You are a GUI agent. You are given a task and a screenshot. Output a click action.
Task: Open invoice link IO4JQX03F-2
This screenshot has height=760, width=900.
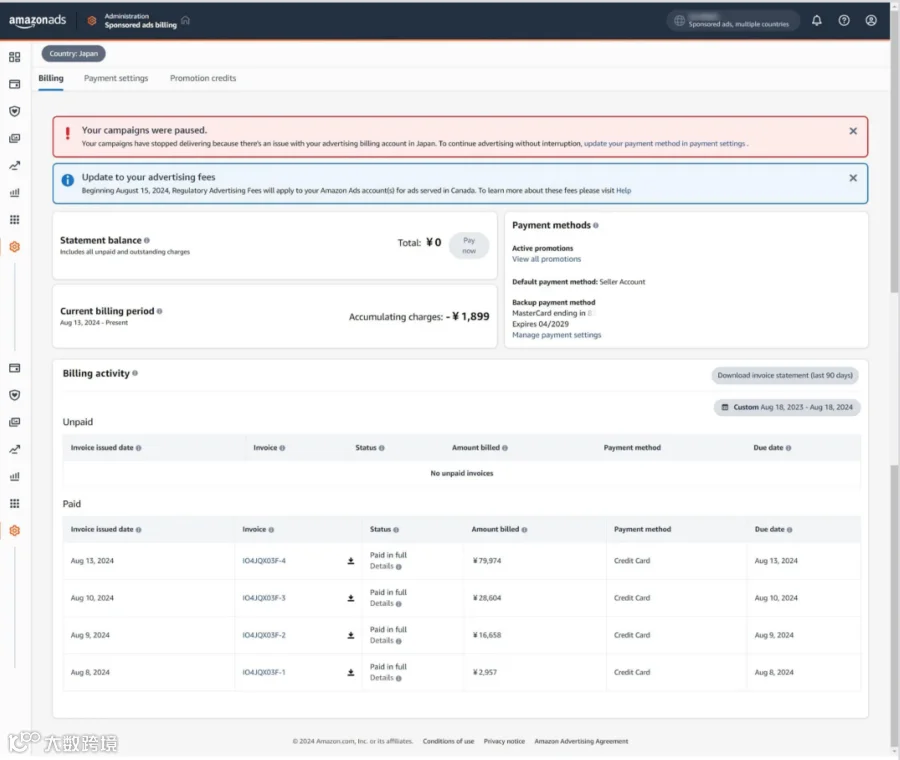pyautogui.click(x=263, y=635)
